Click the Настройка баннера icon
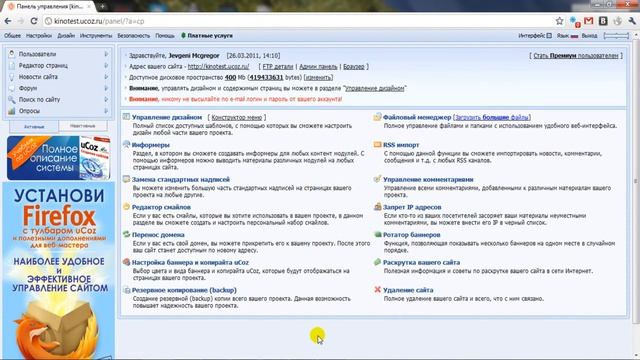This screenshot has height=360, width=640. (127, 262)
